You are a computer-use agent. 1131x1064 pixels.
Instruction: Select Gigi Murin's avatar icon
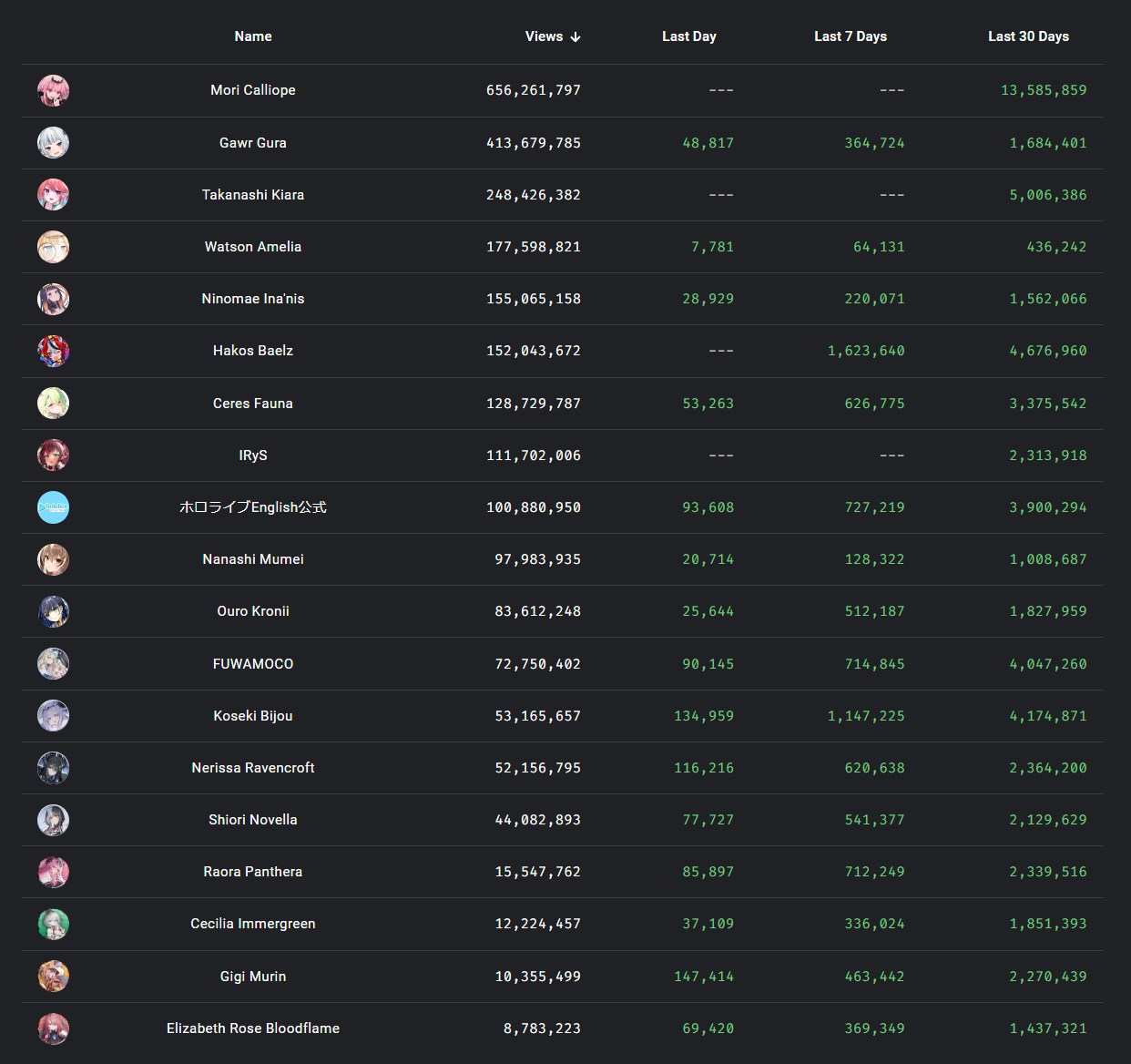[x=53, y=977]
